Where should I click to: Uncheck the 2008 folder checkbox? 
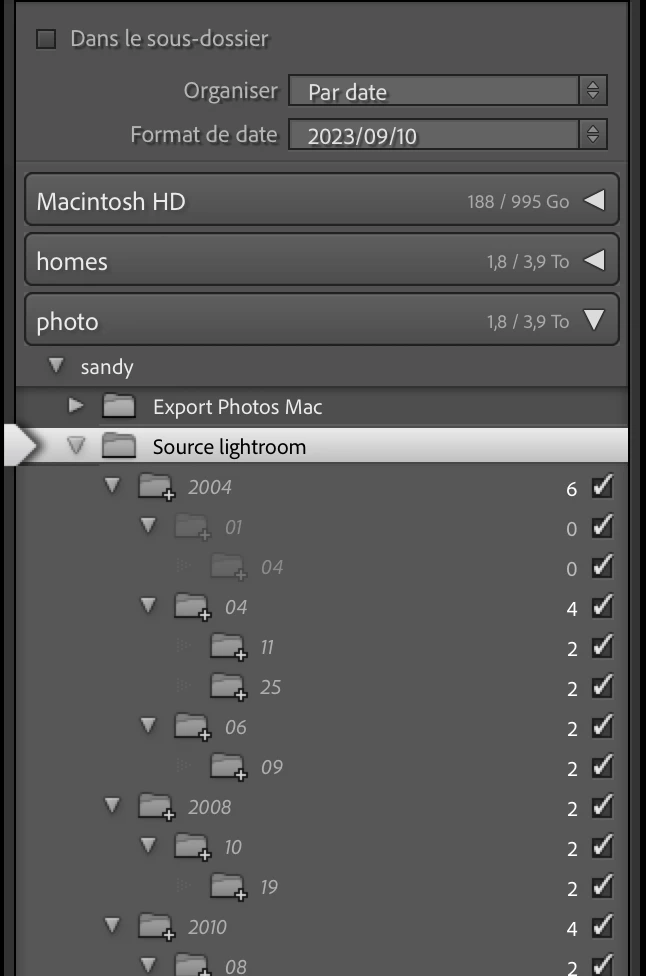click(x=602, y=806)
